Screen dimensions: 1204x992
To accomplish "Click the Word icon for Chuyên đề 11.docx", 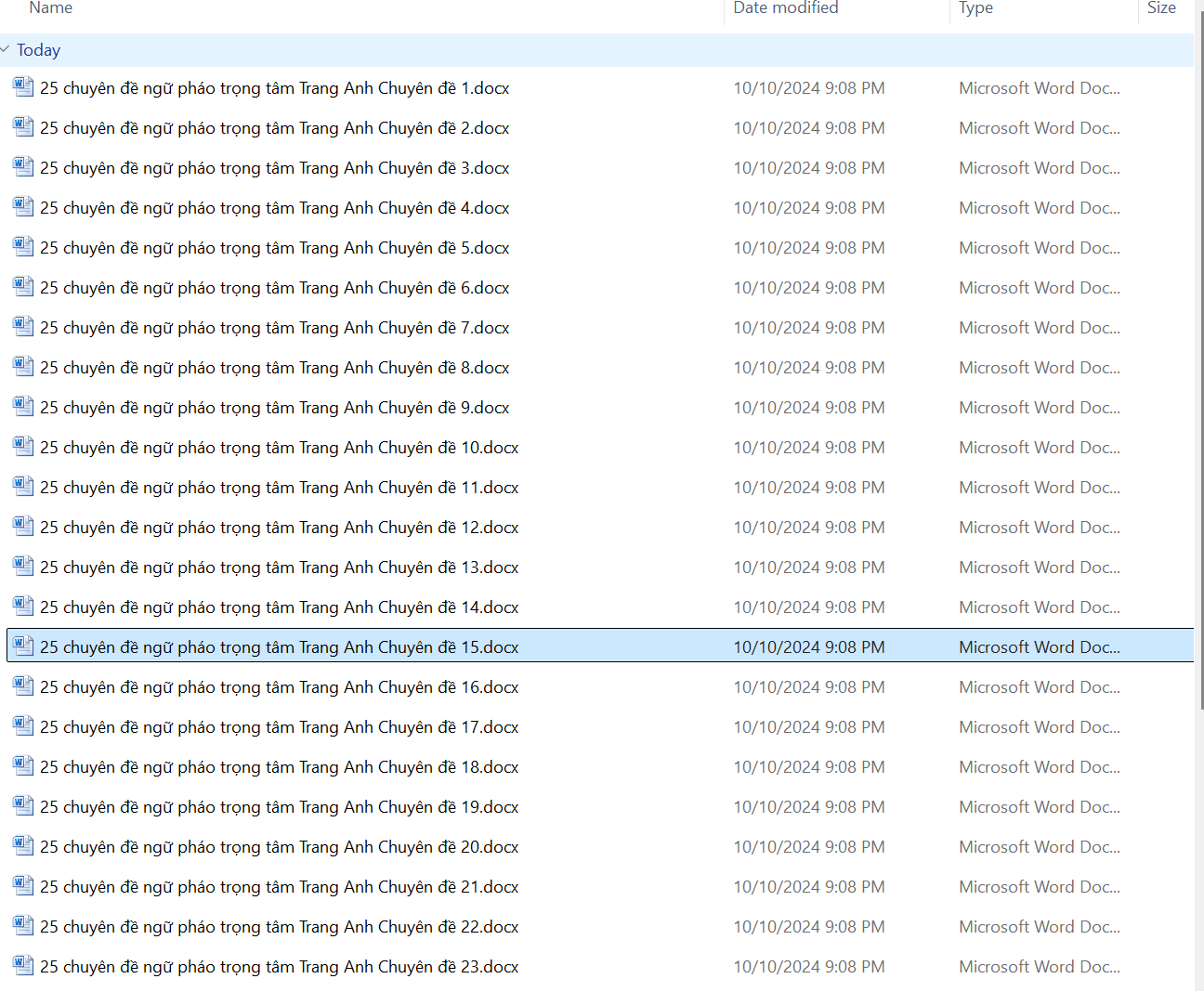I will pyautogui.click(x=23, y=487).
